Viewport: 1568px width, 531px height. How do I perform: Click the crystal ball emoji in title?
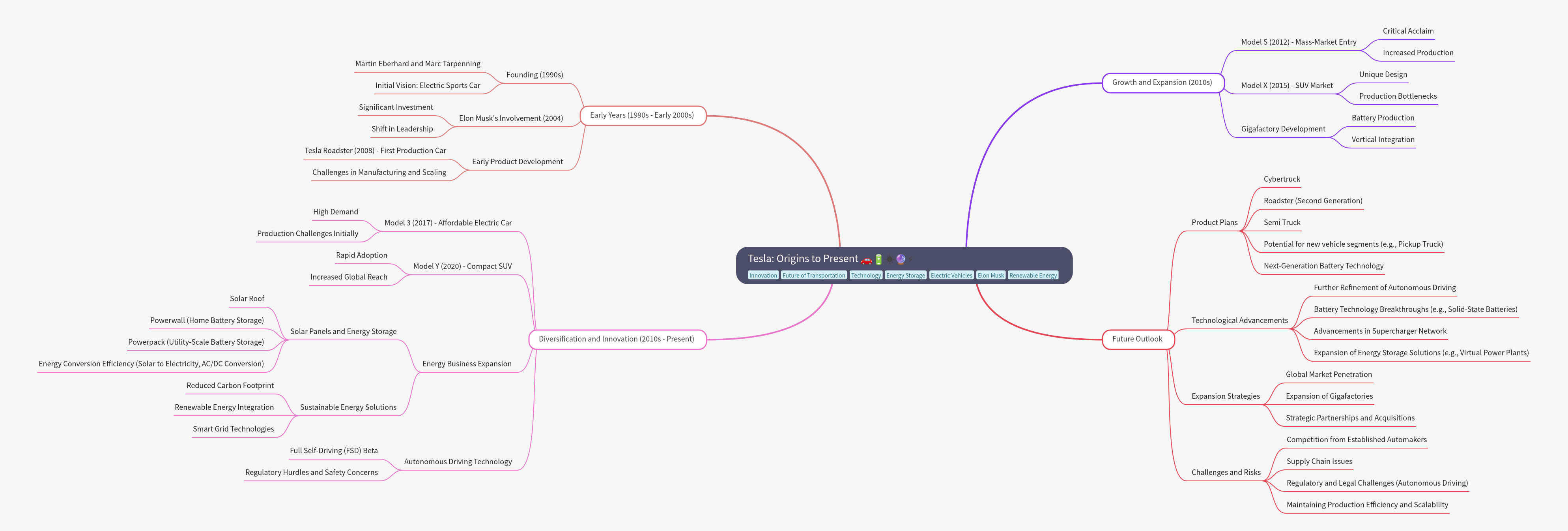901,259
